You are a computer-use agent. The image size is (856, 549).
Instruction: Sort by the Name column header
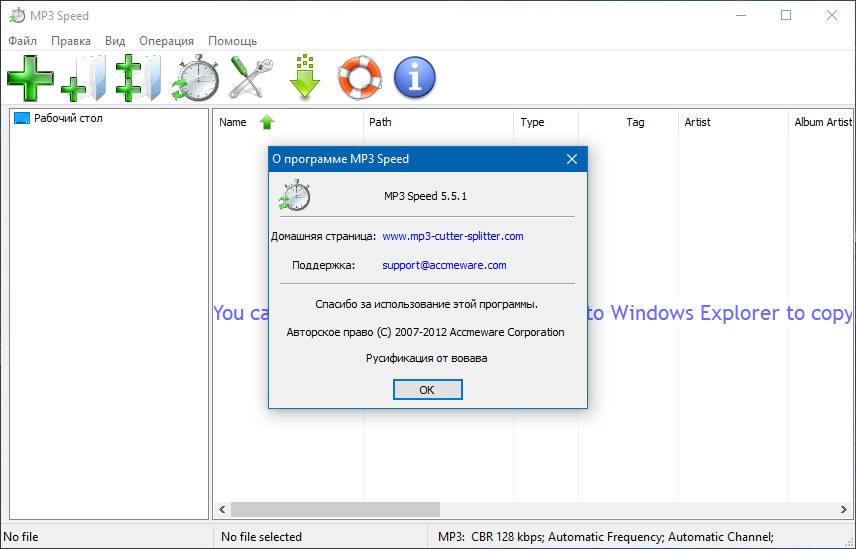tap(288, 122)
